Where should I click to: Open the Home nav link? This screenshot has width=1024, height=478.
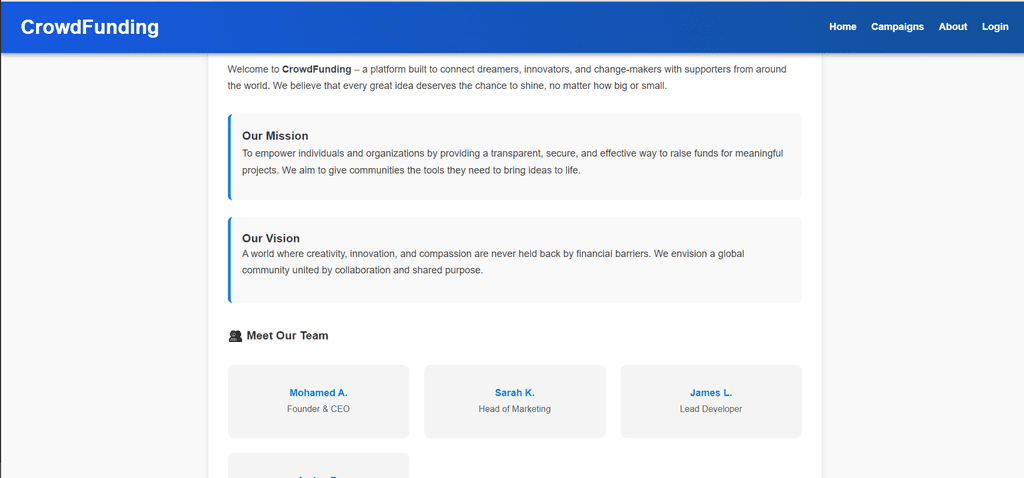[842, 27]
